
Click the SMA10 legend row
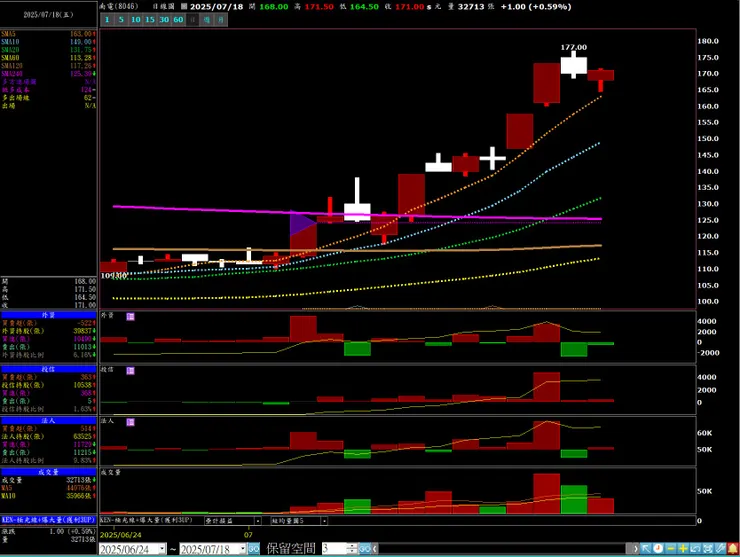48,42
